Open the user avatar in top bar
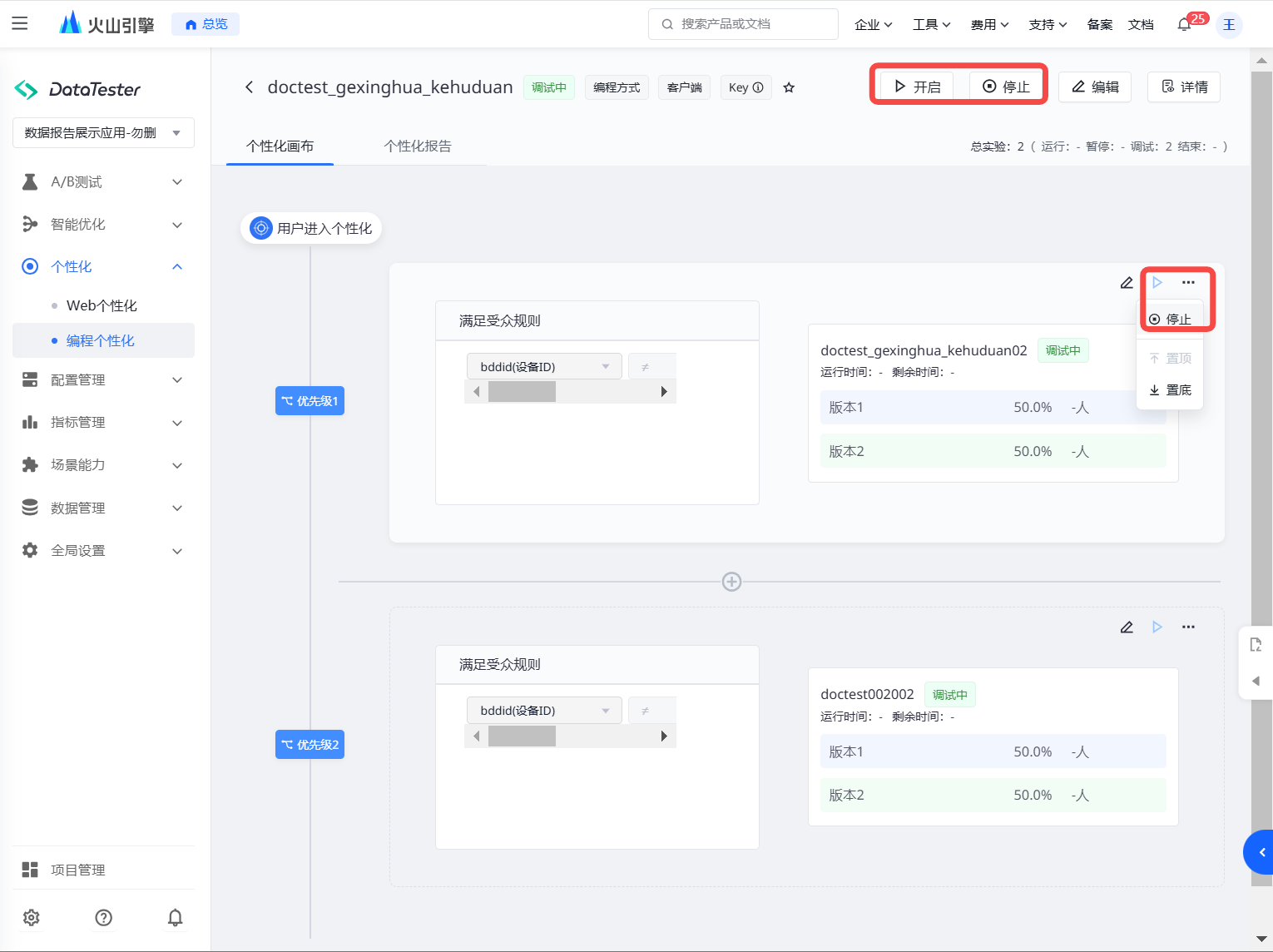Image resolution: width=1273 pixels, height=952 pixels. click(1229, 25)
